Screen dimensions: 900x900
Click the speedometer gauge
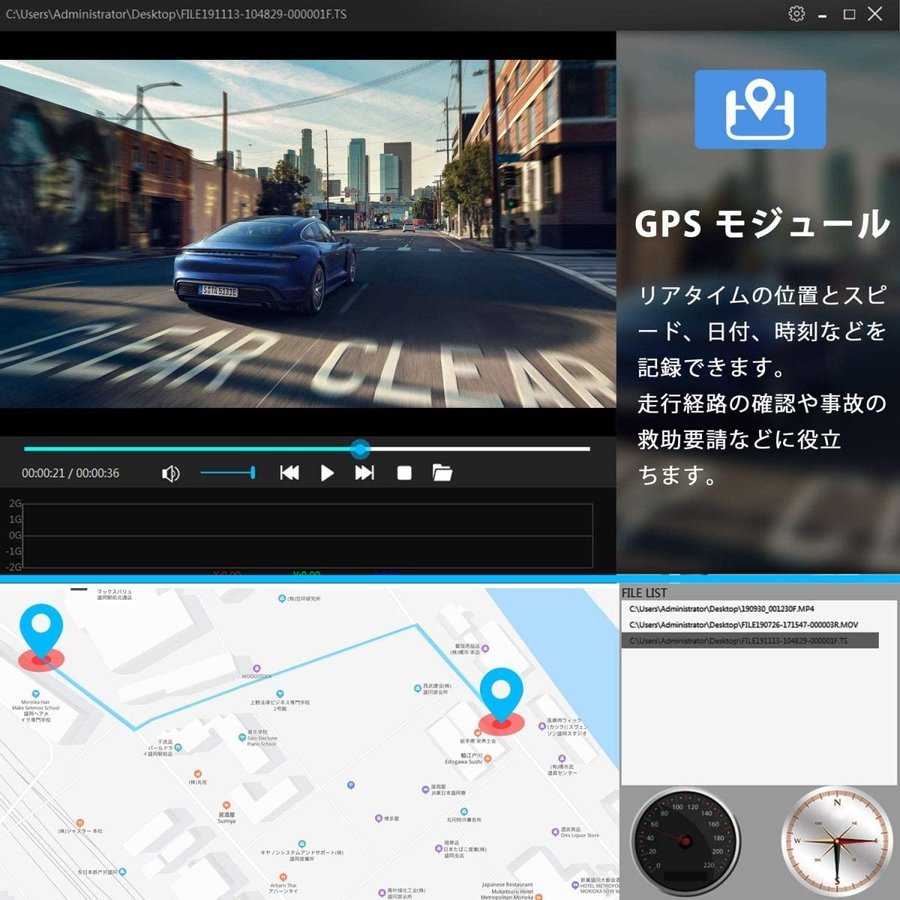pos(685,841)
